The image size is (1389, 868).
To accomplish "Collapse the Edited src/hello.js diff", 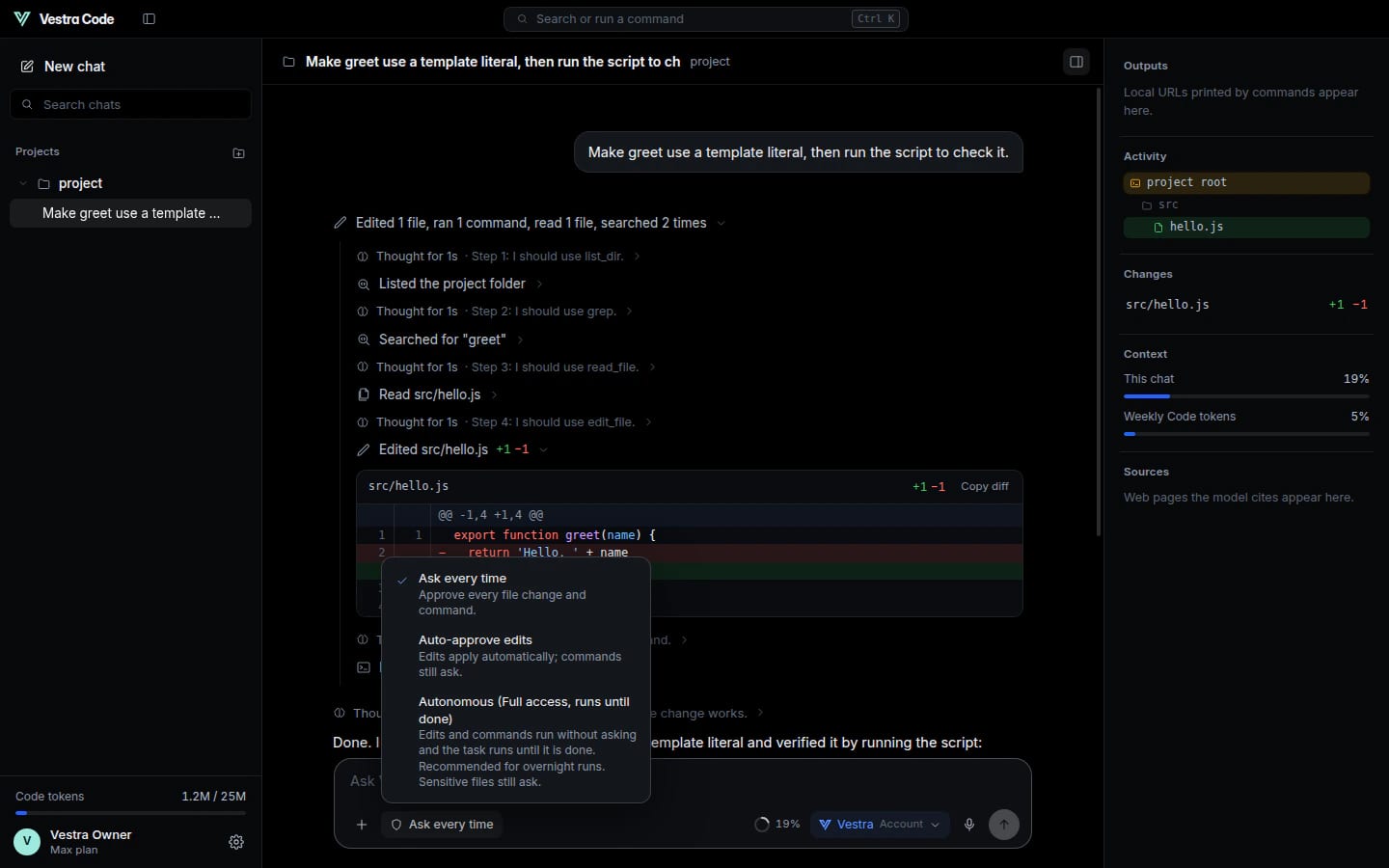I will point(543,450).
